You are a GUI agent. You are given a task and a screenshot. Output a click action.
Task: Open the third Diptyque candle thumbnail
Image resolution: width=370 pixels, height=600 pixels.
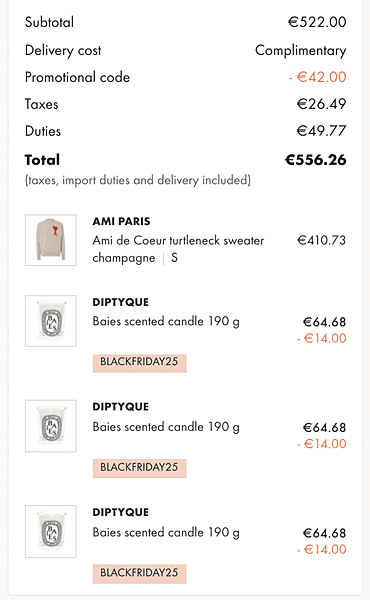[51, 532]
